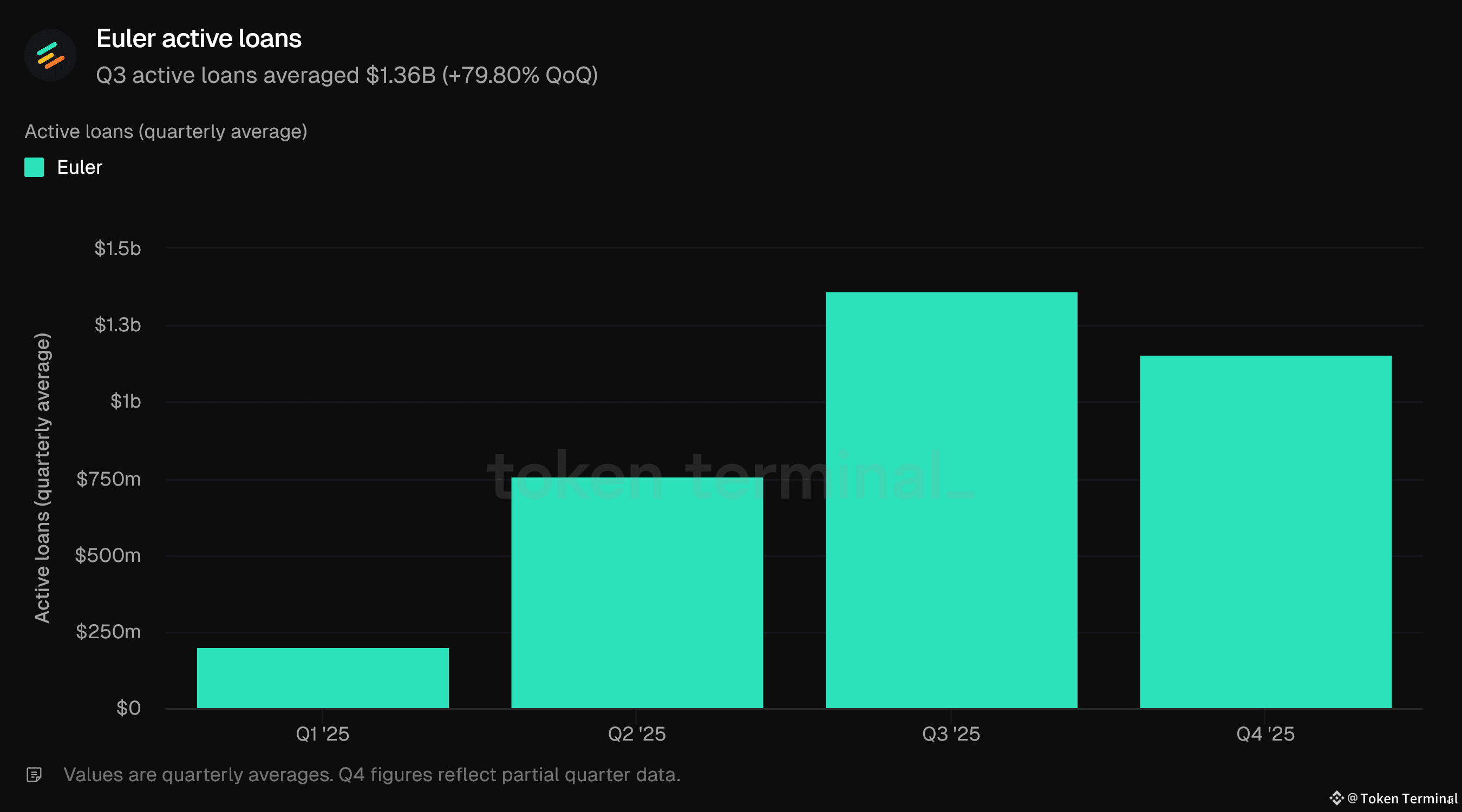Select the Q4 '25 bar
Screen dimensions: 1462x812
coord(1265,531)
